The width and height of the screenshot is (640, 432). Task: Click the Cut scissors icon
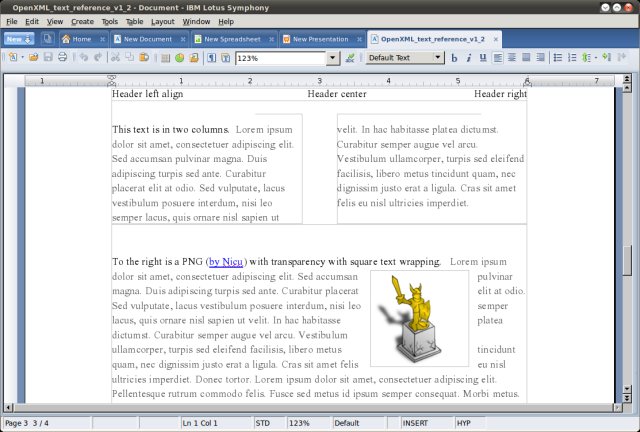(116, 58)
